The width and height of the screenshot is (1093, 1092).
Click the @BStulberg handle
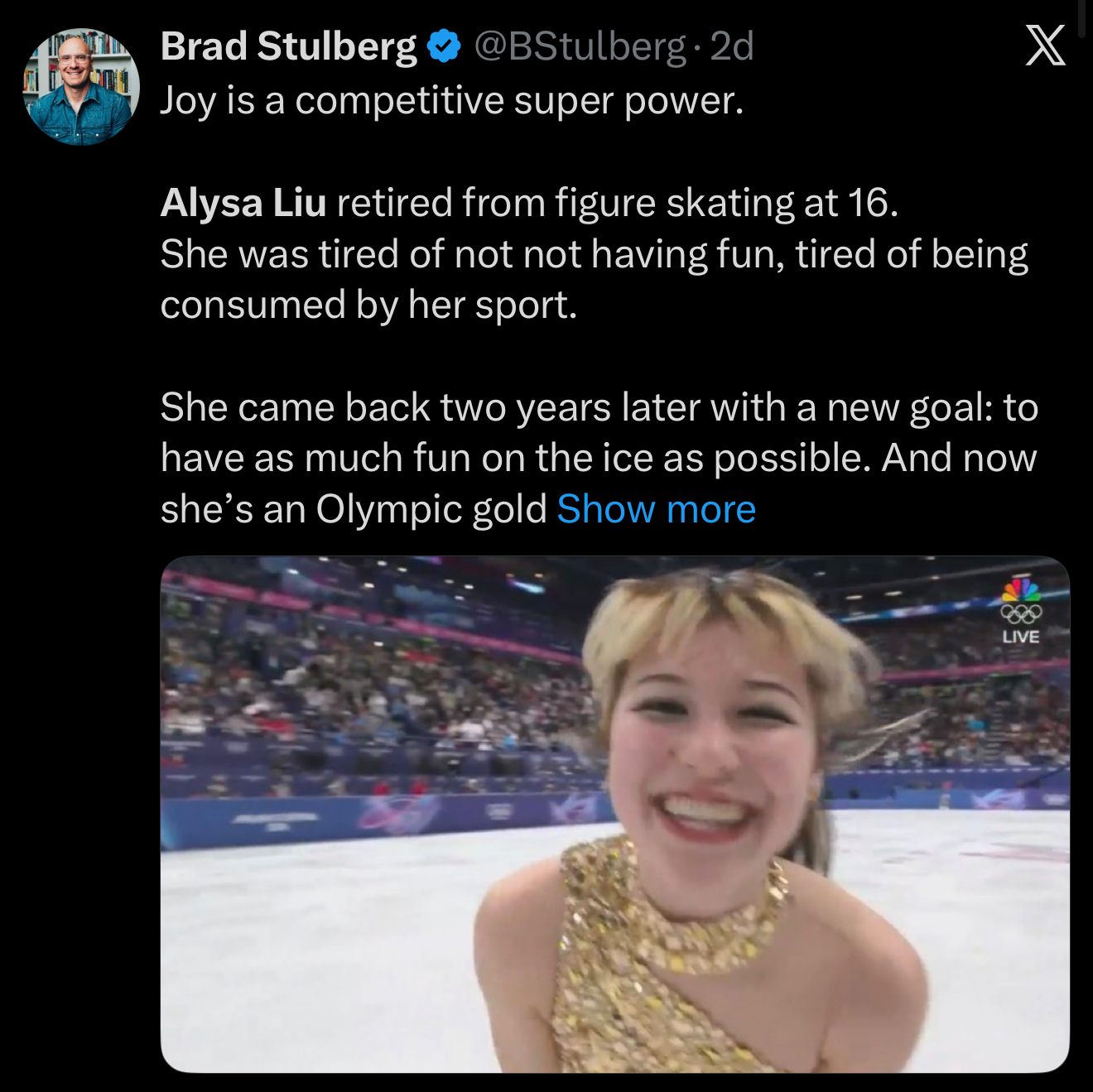point(579,46)
